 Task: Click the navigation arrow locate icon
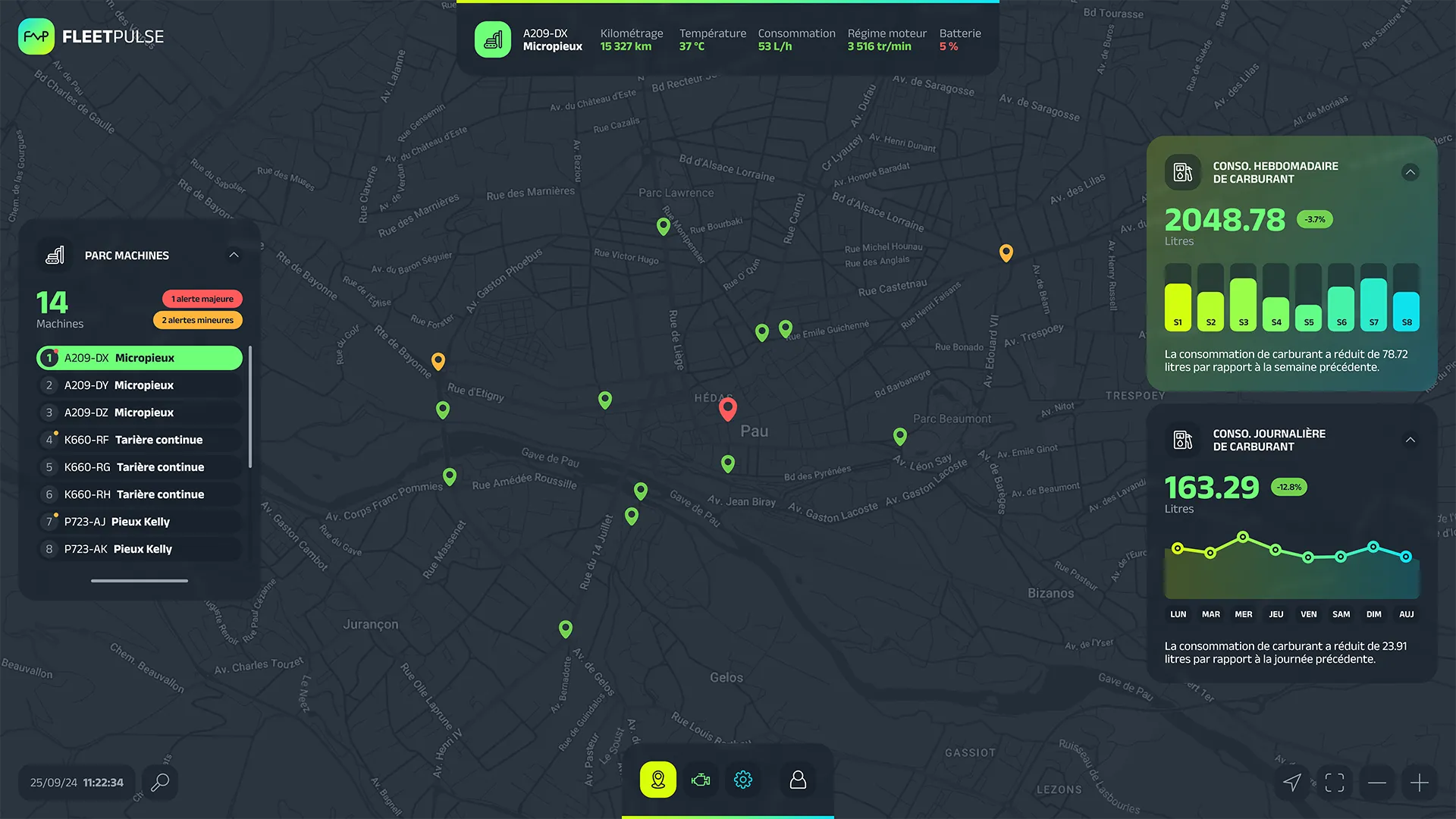point(1292,783)
